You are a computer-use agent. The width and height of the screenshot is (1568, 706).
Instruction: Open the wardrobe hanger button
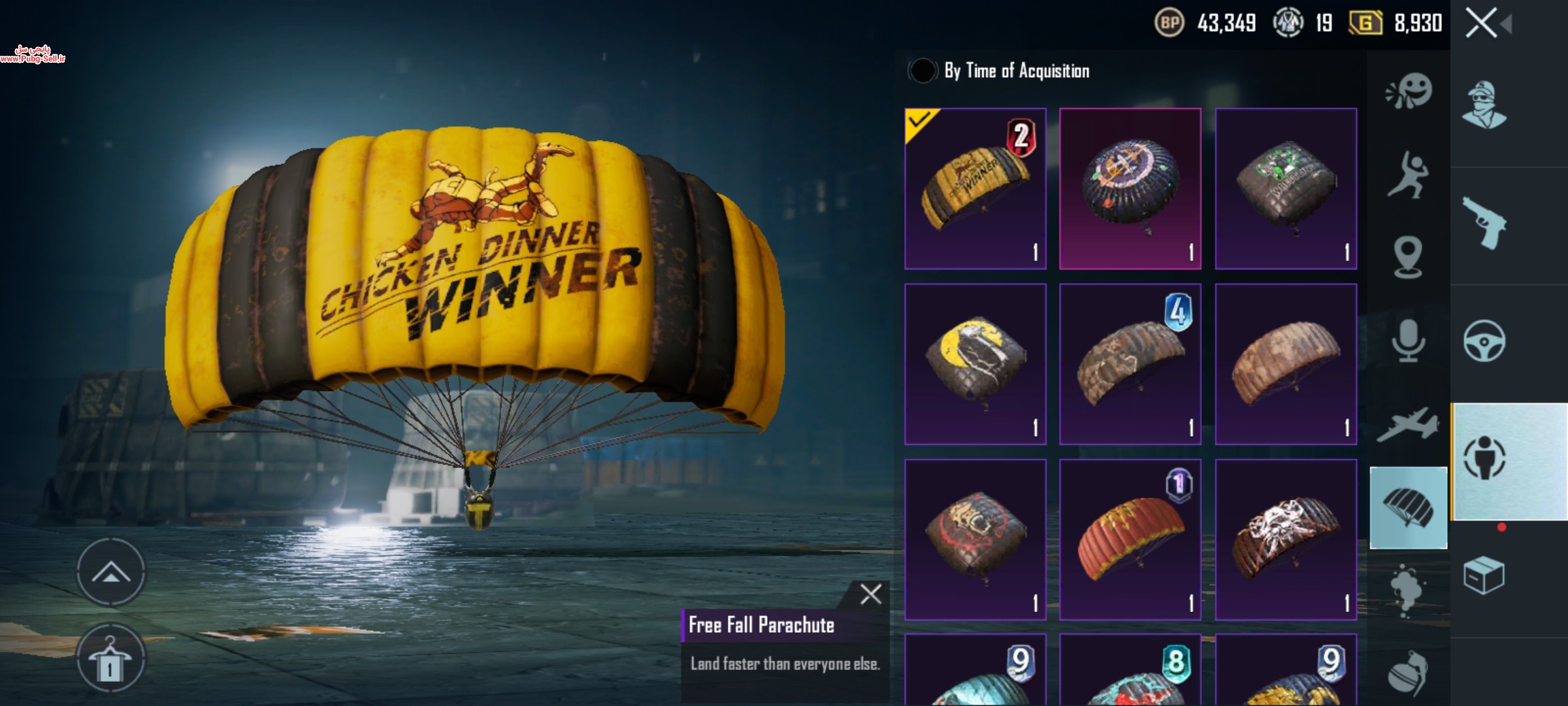pyautogui.click(x=110, y=658)
